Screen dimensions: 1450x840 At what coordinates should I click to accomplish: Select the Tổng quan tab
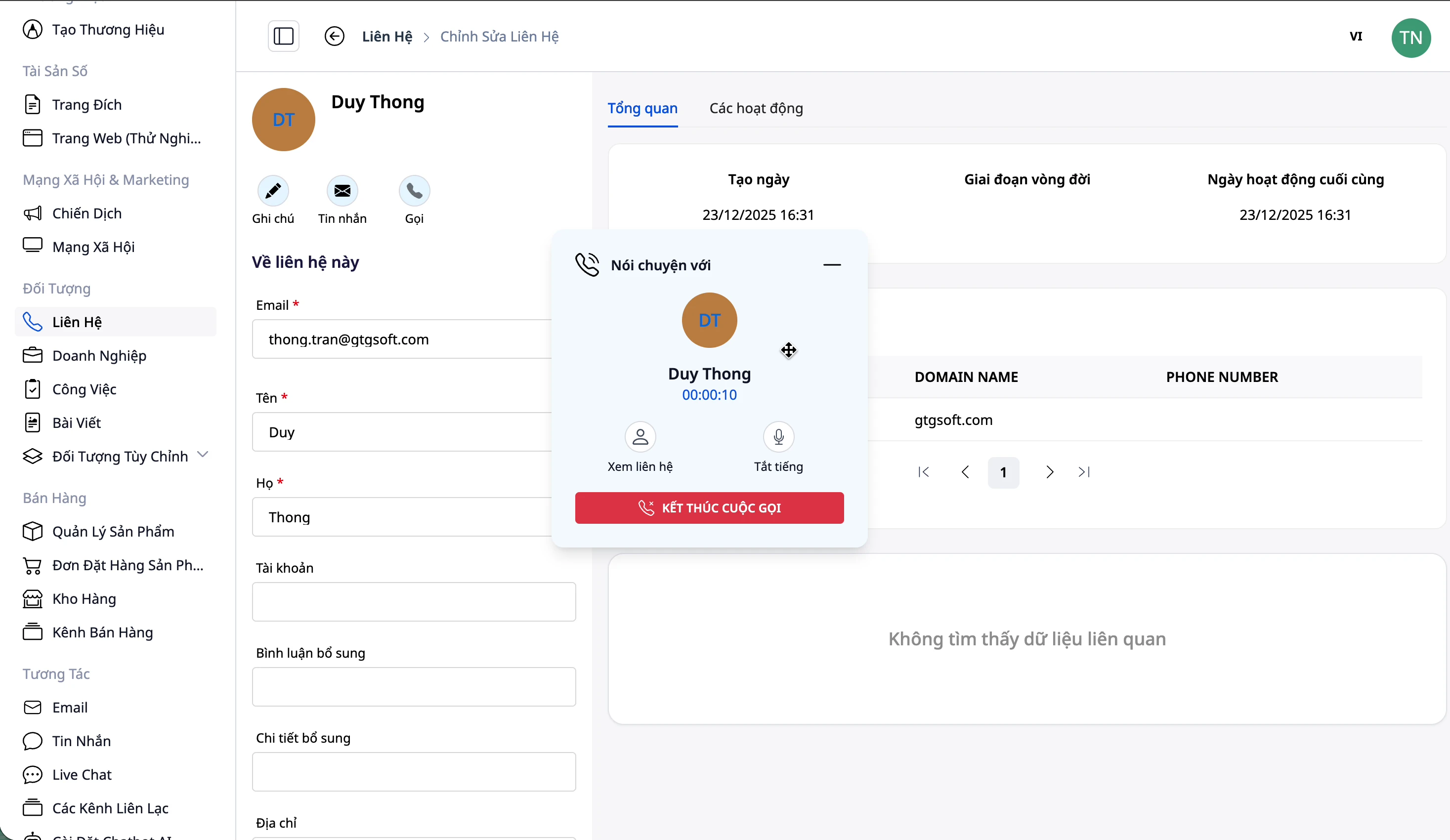coord(642,108)
